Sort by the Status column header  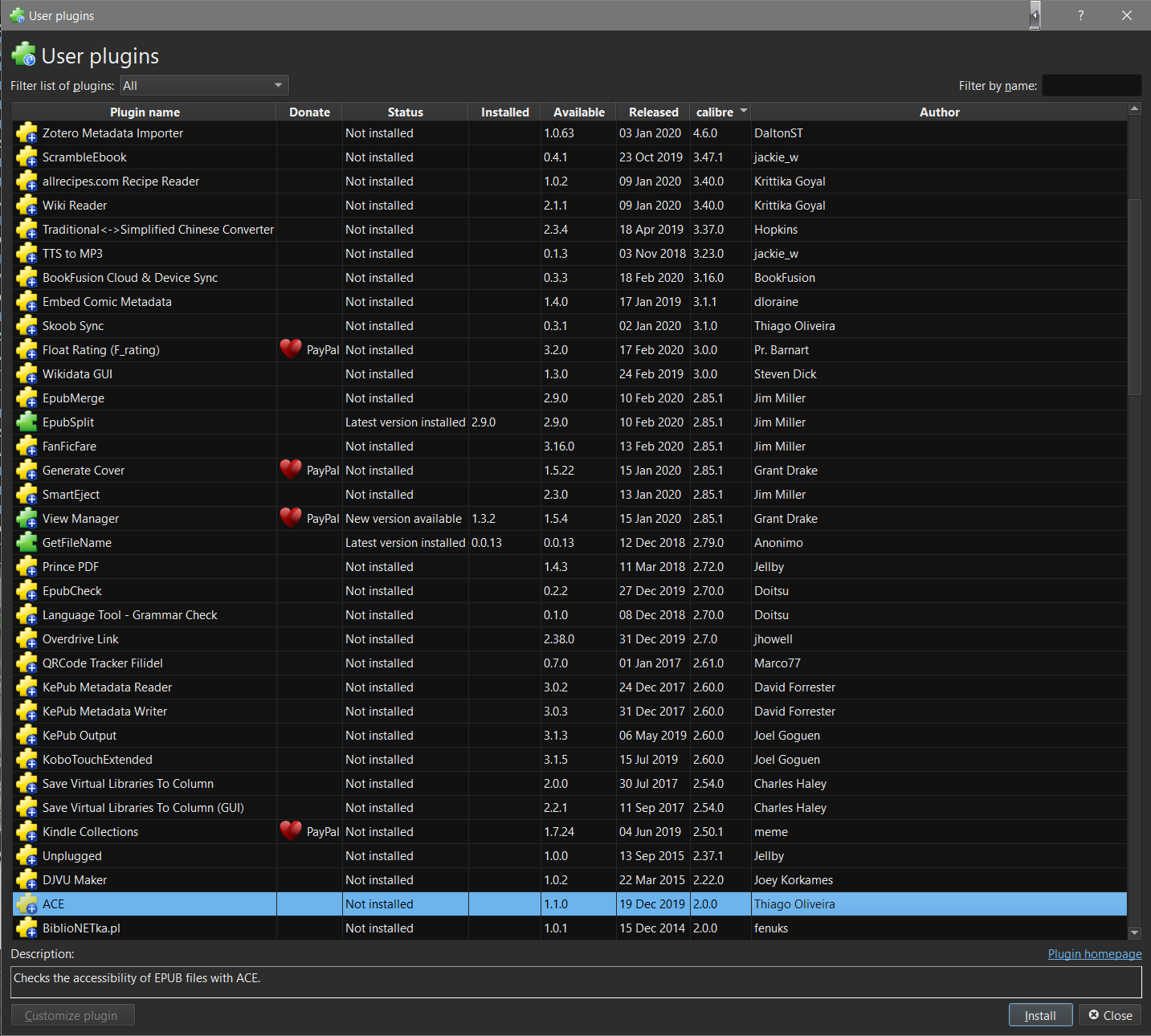click(405, 112)
